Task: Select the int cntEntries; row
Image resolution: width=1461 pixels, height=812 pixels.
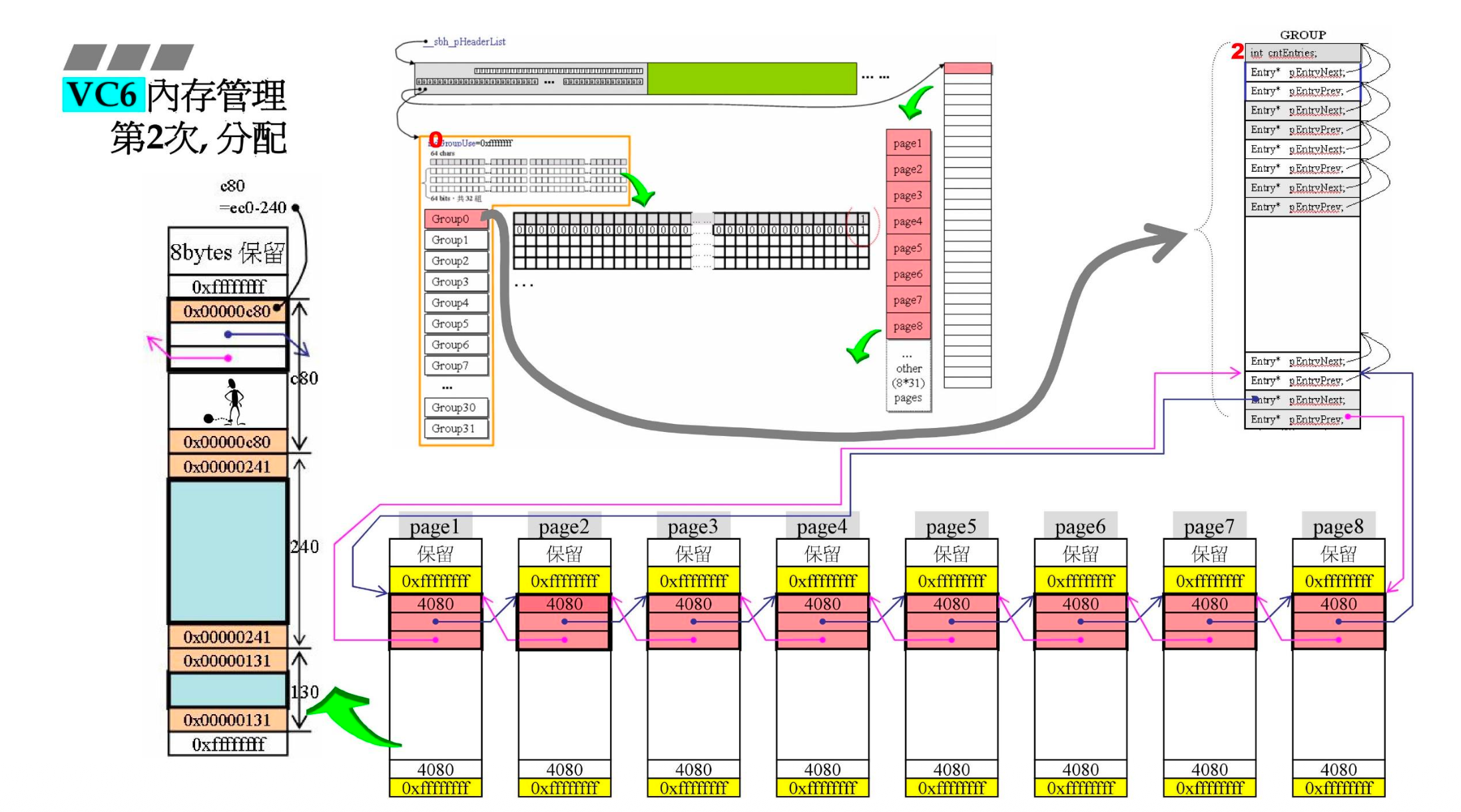Action: pos(1303,53)
